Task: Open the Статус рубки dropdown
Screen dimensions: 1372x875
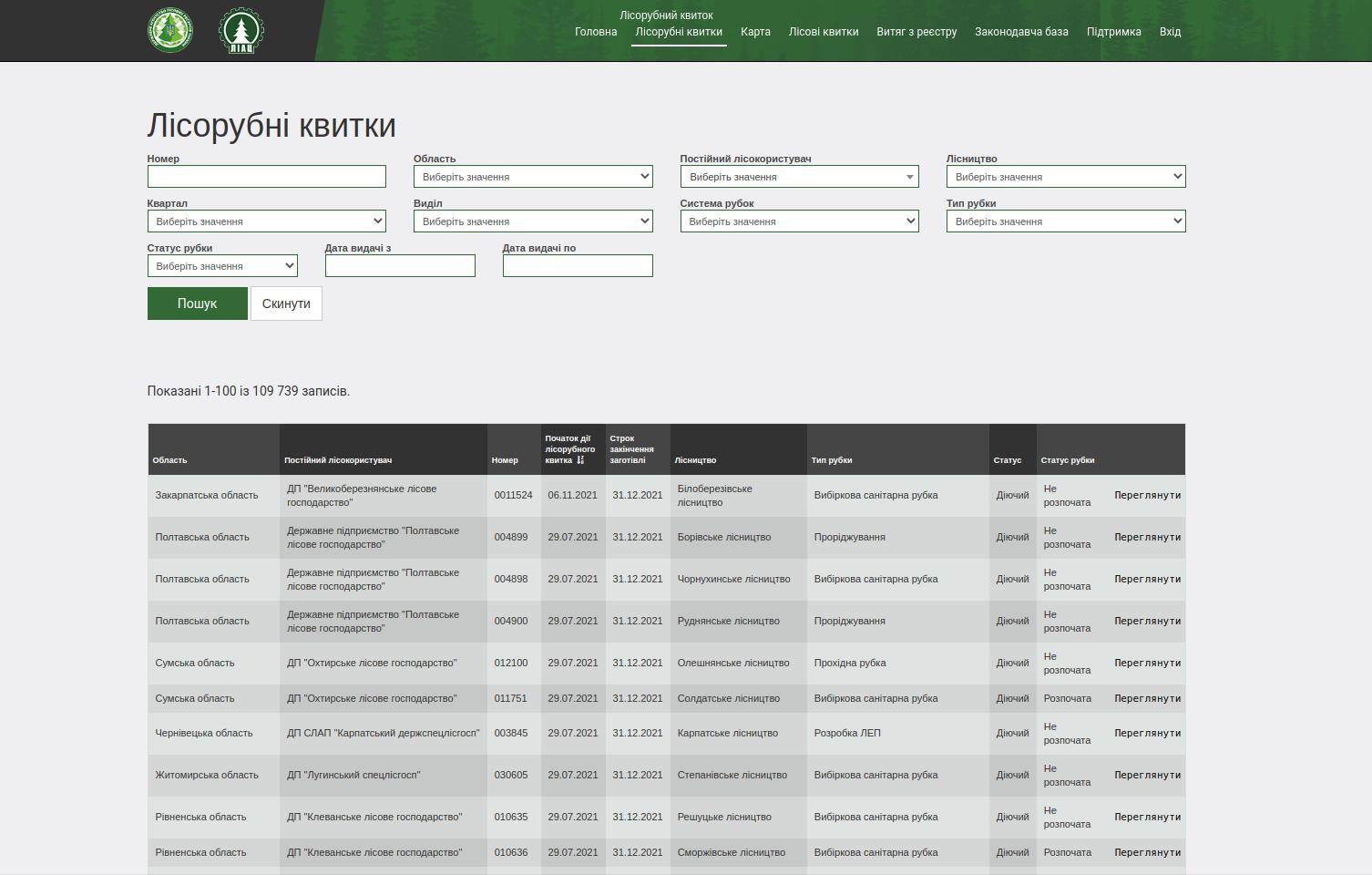Action: pos(222,266)
